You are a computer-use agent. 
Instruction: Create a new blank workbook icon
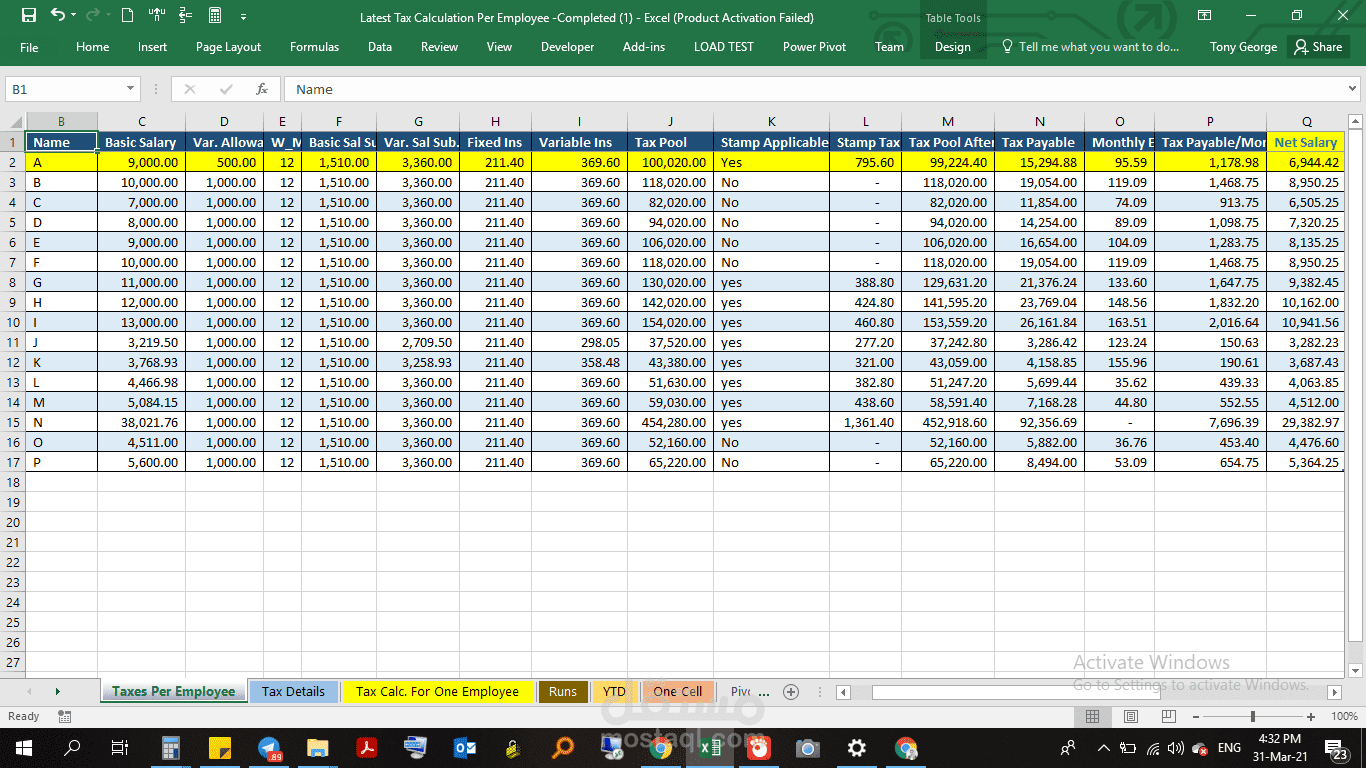127,15
